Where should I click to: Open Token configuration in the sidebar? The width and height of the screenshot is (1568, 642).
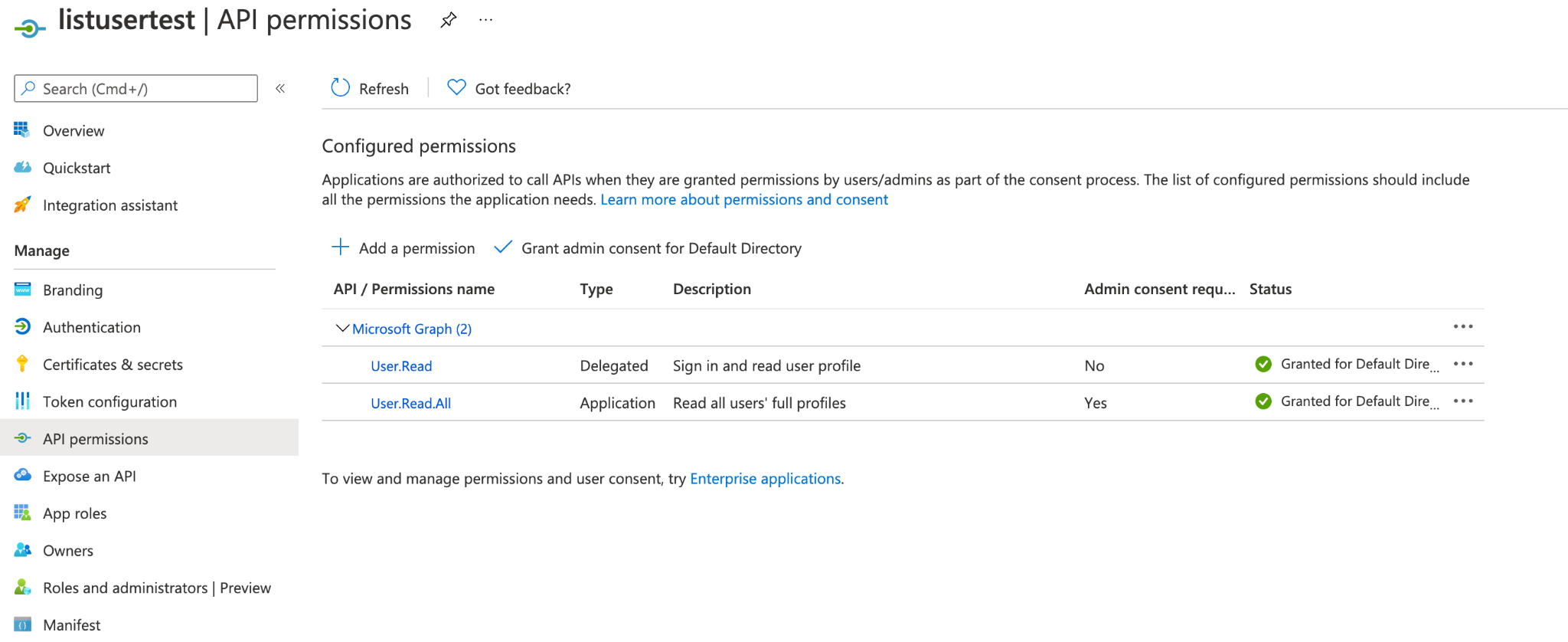[x=109, y=402]
